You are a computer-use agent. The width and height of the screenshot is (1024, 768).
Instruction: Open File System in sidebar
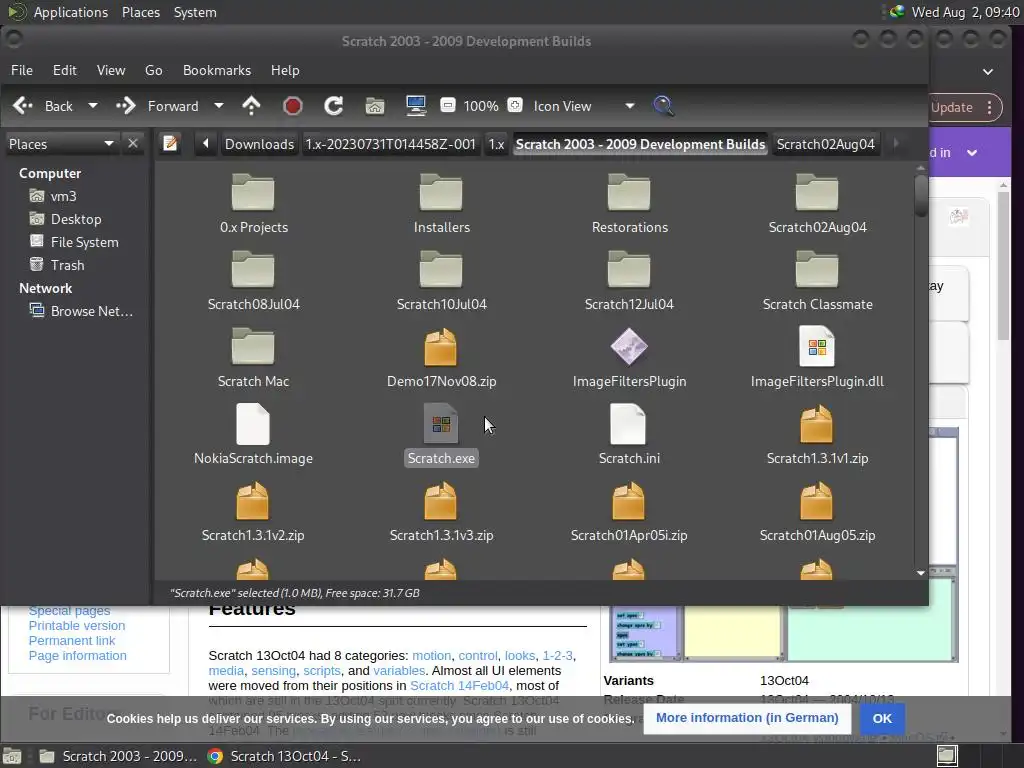tap(74, 242)
